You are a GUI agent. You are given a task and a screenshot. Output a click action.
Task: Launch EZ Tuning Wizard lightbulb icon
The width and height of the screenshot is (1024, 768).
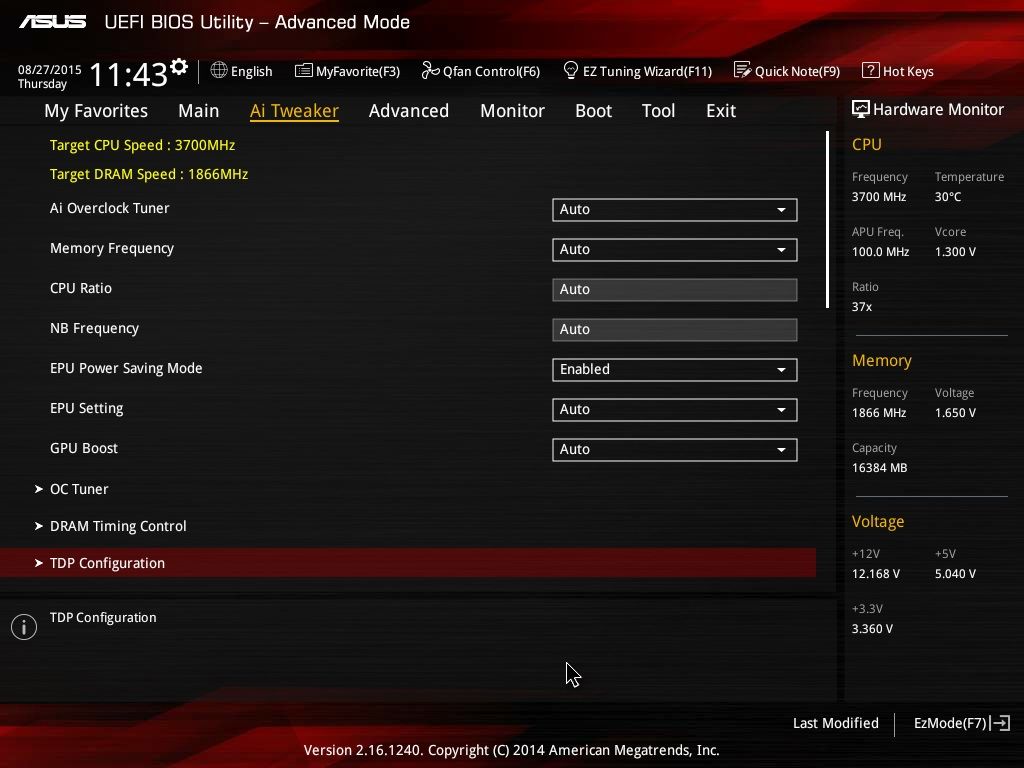tap(570, 70)
